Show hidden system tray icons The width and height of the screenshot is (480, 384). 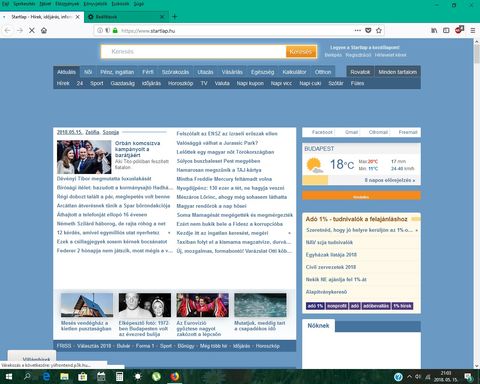[x=409, y=377]
